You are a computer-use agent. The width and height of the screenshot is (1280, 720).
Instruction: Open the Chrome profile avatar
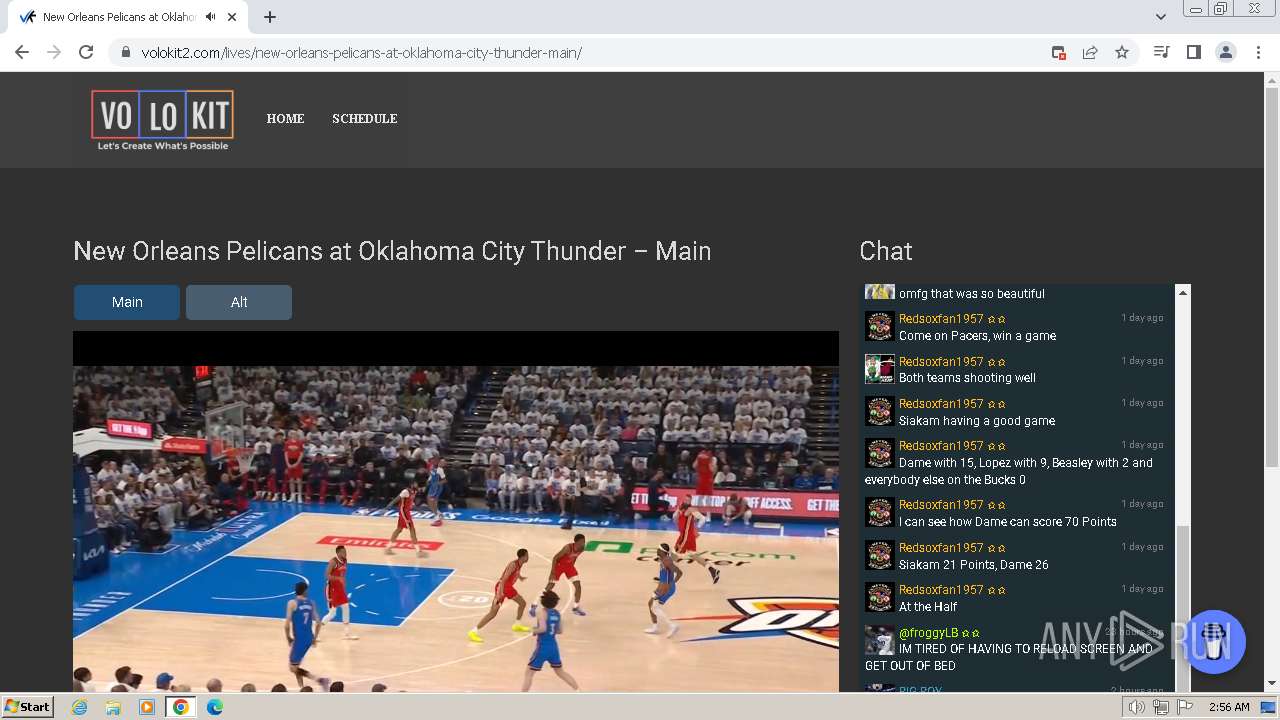point(1226,52)
